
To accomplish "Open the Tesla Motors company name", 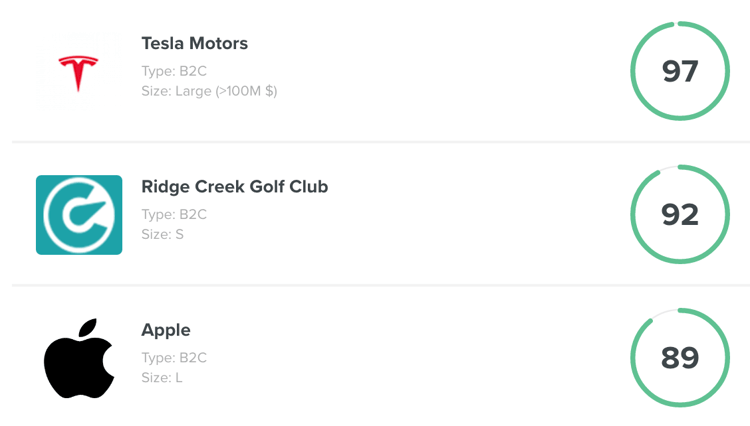I will (x=195, y=44).
